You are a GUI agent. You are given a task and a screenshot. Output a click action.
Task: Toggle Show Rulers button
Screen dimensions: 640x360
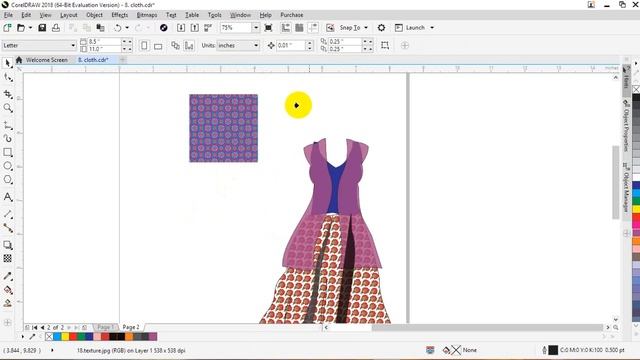coord(286,28)
